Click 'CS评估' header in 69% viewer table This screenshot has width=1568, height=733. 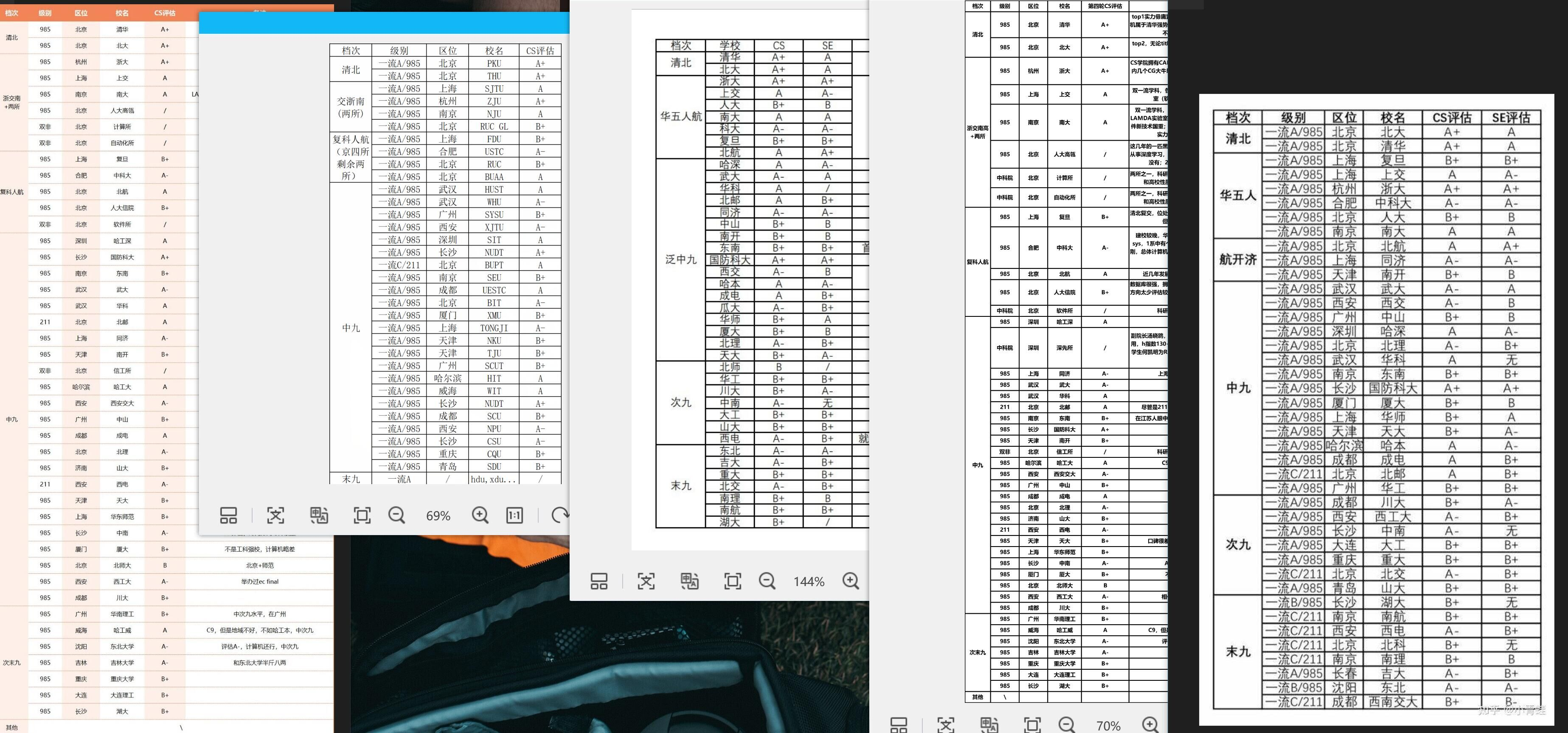pyautogui.click(x=540, y=51)
